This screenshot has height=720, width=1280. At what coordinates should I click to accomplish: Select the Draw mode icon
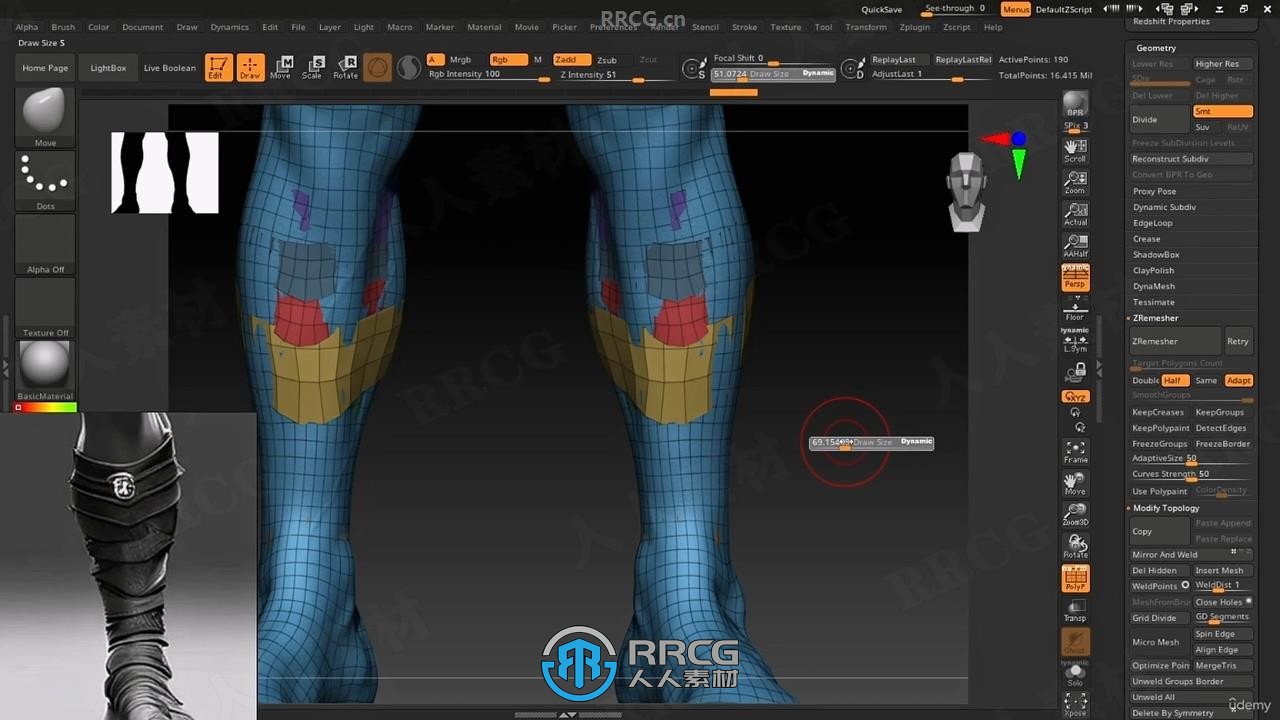[250, 67]
